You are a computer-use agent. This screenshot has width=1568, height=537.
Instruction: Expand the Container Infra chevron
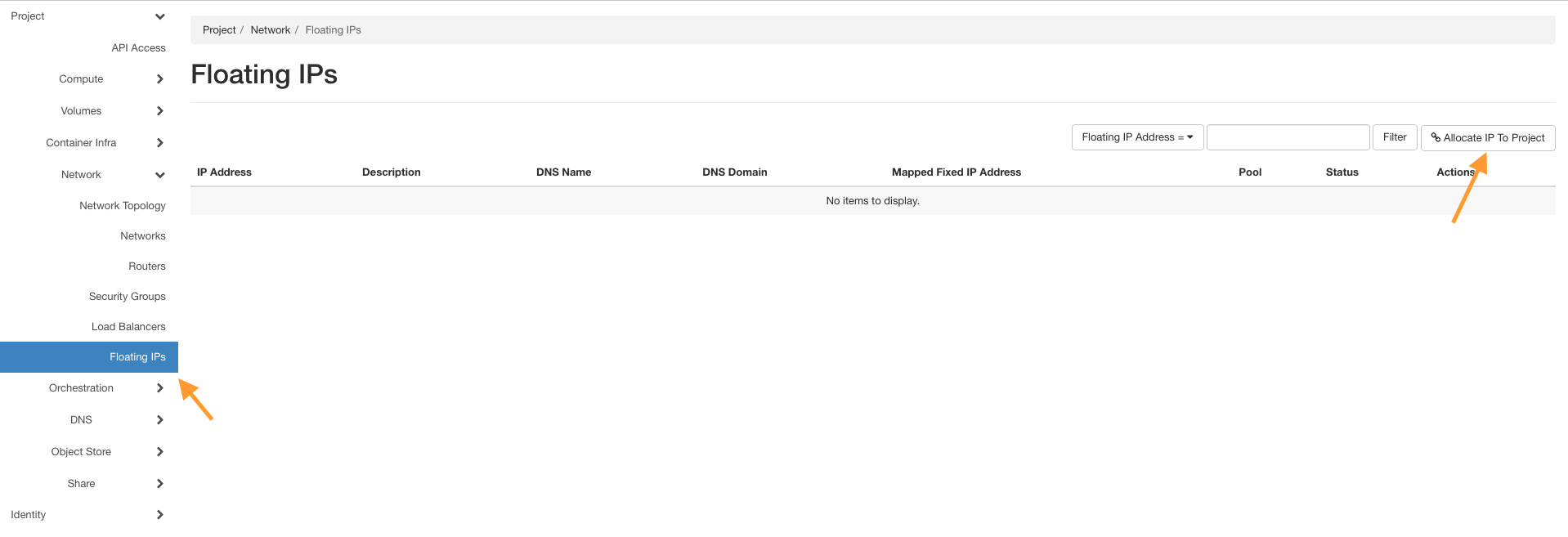[x=159, y=143]
